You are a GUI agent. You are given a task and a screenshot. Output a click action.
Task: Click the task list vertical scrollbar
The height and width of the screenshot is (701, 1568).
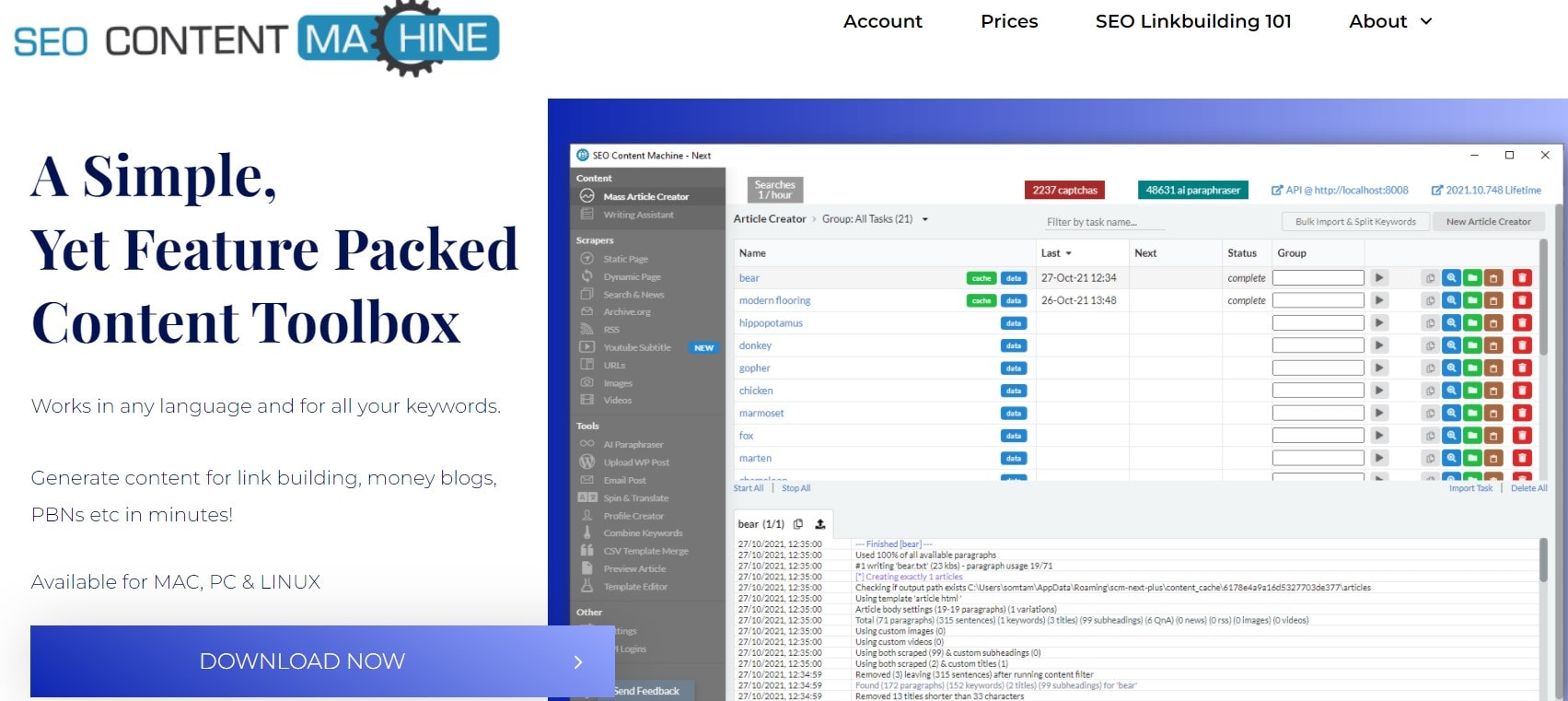pyautogui.click(x=1544, y=299)
